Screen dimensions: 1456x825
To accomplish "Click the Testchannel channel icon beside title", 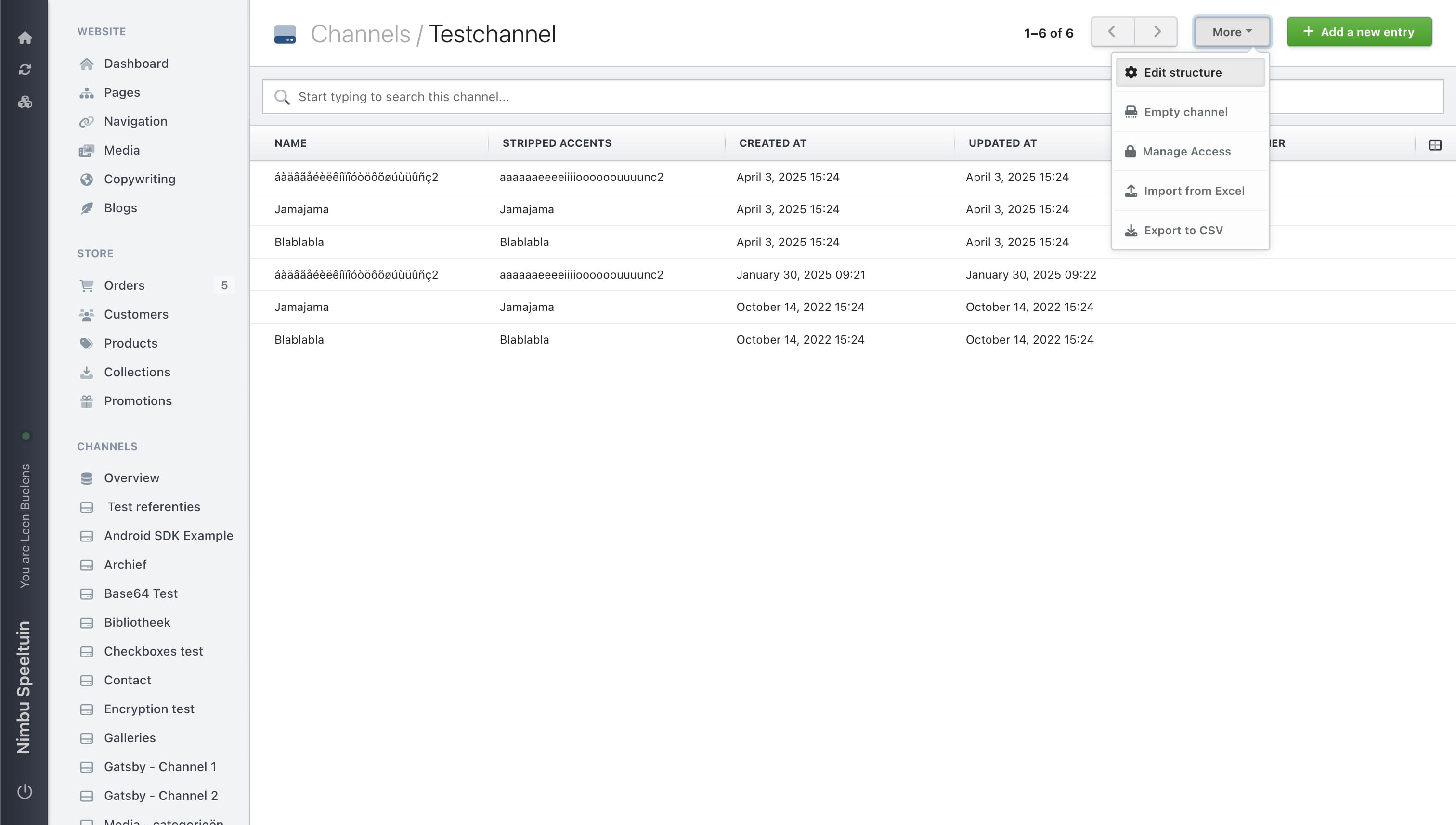I will (x=285, y=34).
